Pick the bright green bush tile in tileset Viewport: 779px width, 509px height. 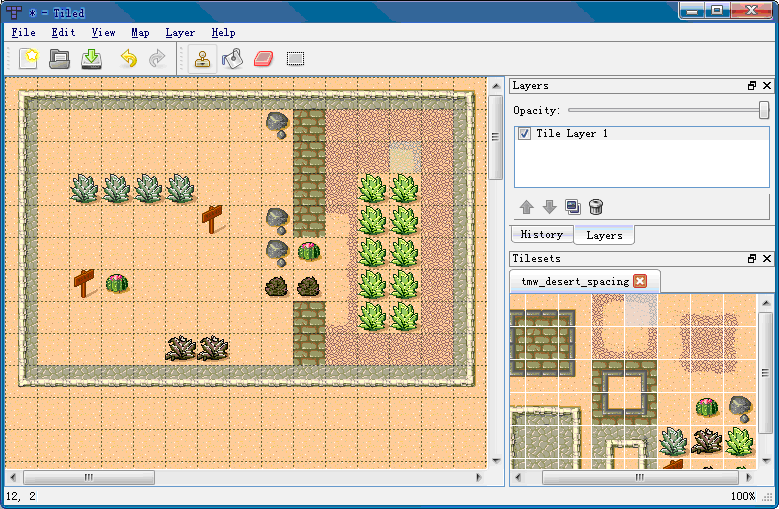pyautogui.click(x=740, y=441)
